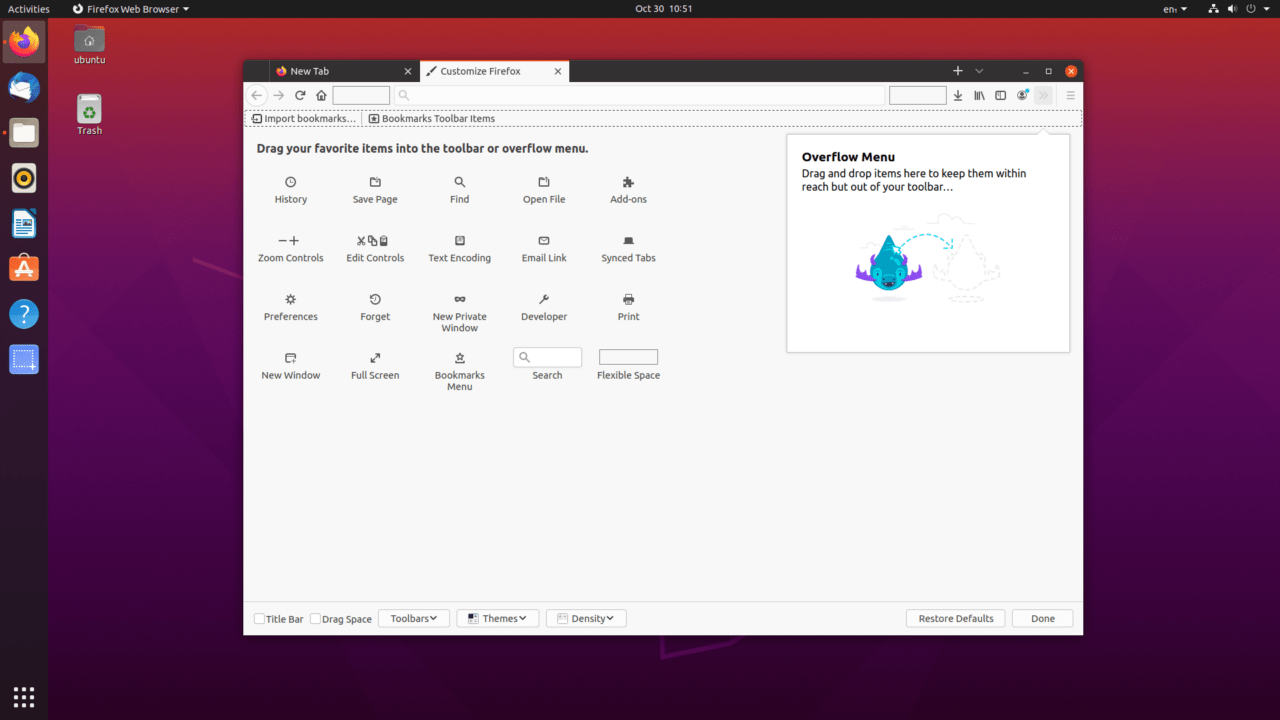
Task: Click the Add-ons puzzle piece item
Action: [x=628, y=190]
